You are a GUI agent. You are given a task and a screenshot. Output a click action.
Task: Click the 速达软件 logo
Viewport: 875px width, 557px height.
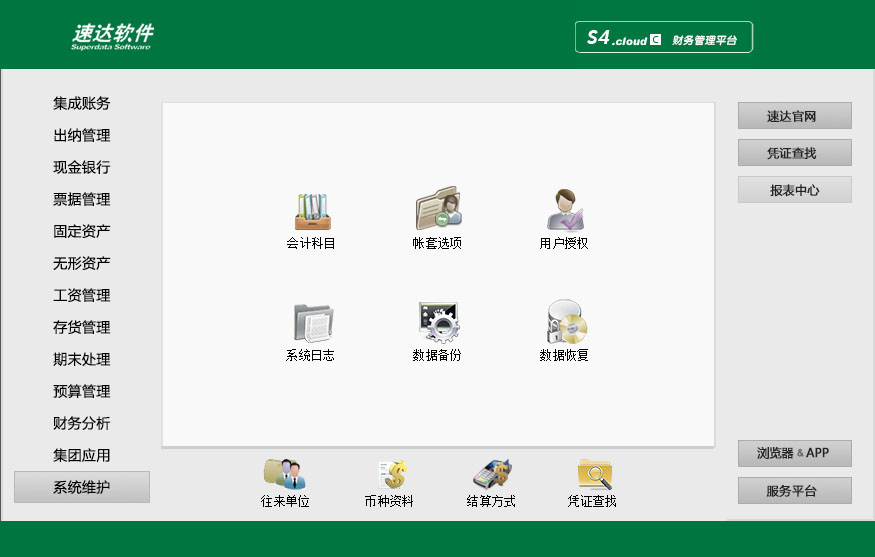[112, 37]
